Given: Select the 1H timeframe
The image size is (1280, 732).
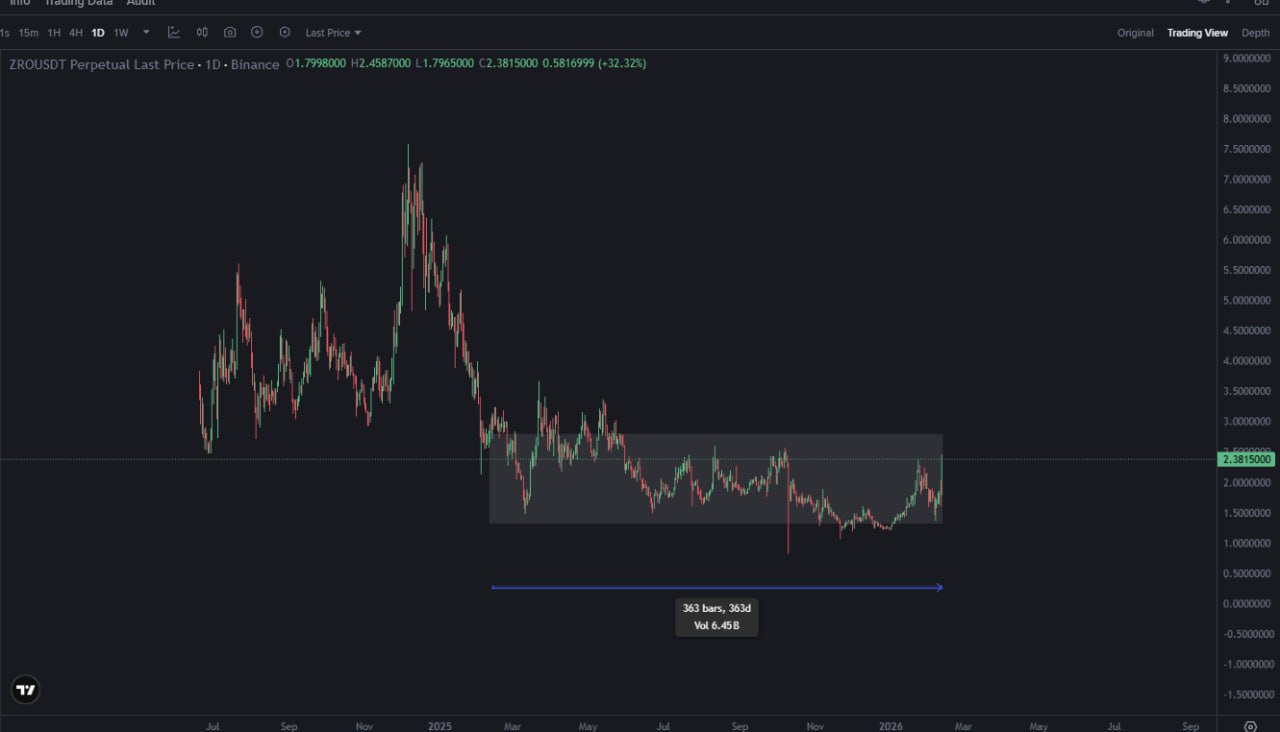Looking at the screenshot, I should click(x=54, y=32).
